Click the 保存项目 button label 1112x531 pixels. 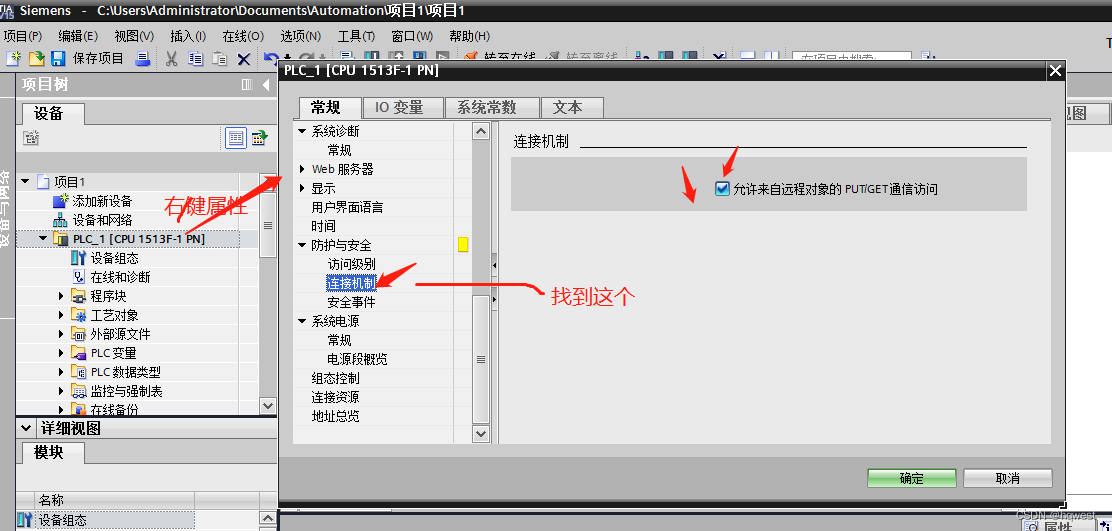(x=98, y=59)
